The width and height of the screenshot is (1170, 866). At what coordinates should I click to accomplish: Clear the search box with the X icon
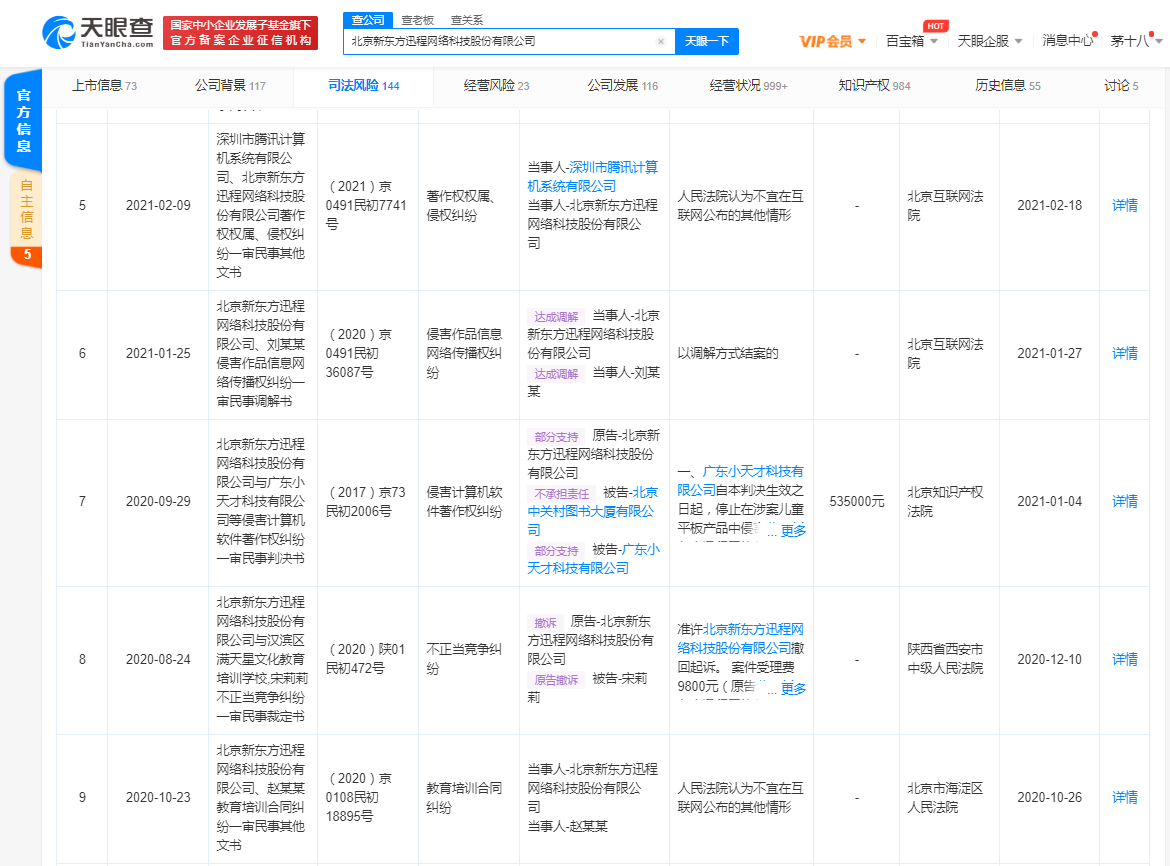coord(660,42)
